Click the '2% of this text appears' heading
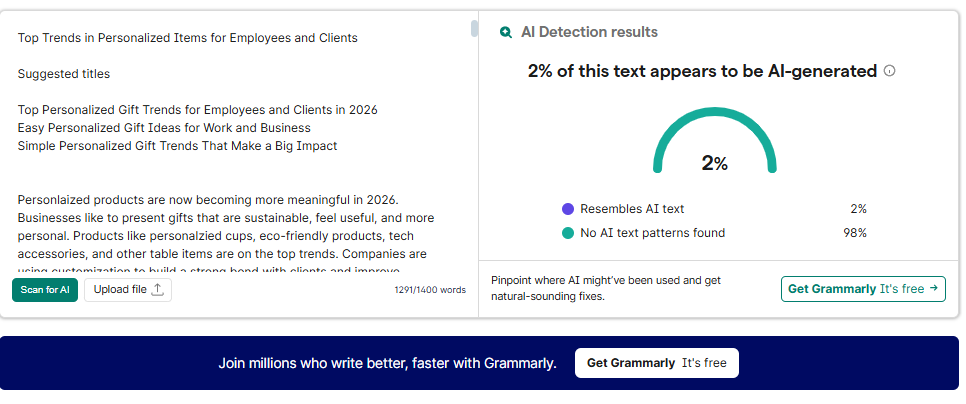The image size is (966, 404). pos(702,71)
